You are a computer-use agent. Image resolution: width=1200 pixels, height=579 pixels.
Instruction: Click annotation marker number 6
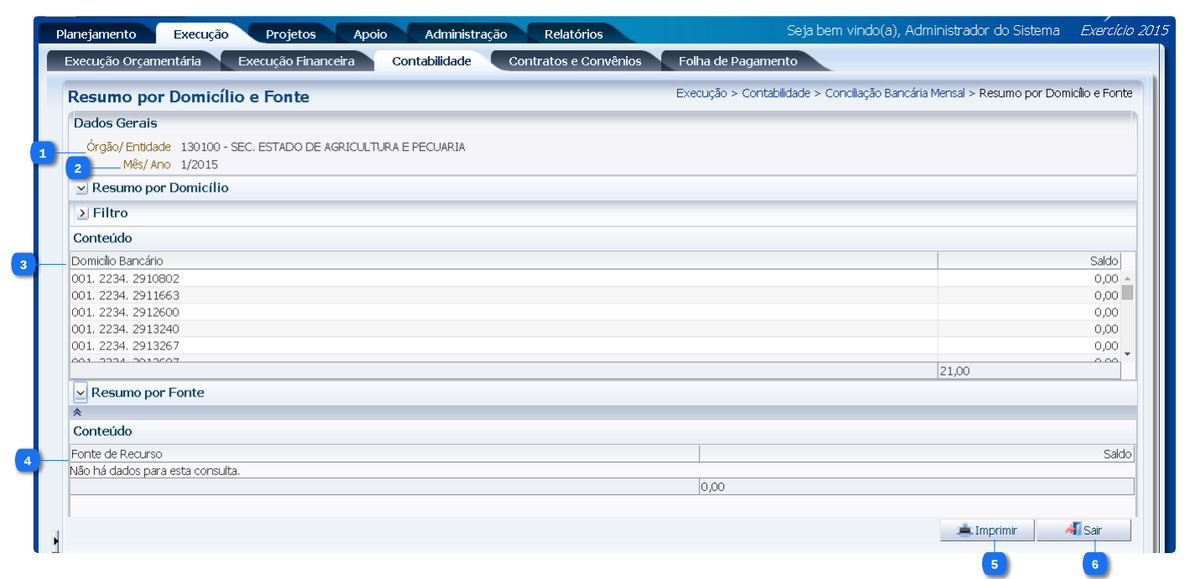(1095, 564)
